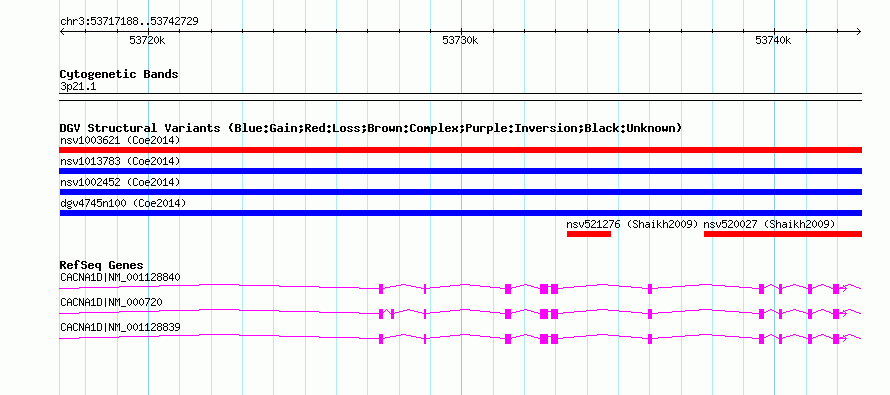This screenshot has height=395, width=890.
Task: Click the nsv1003621 red loss variant bar
Action: pyautogui.click(x=460, y=150)
